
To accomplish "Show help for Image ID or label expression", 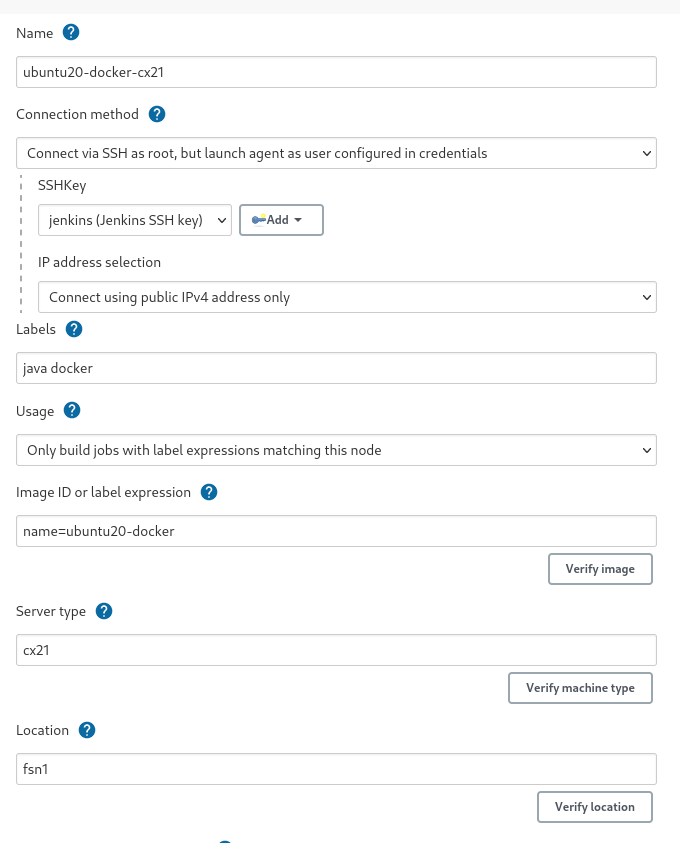I will coord(209,492).
